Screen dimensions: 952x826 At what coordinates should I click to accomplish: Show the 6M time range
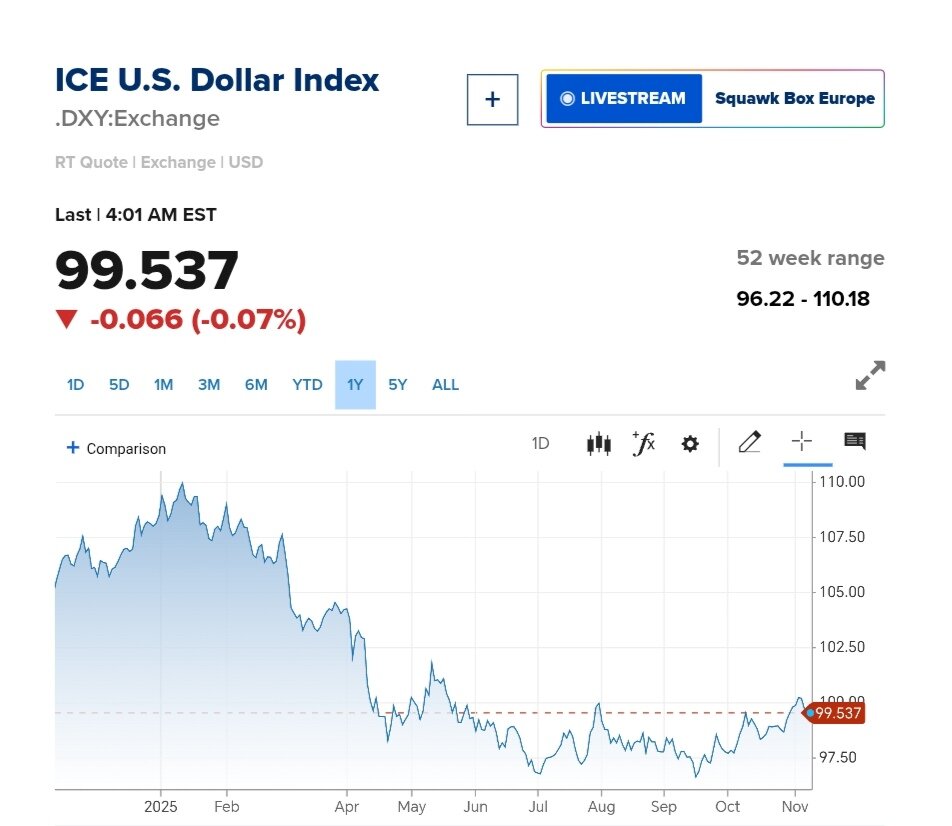coord(256,385)
